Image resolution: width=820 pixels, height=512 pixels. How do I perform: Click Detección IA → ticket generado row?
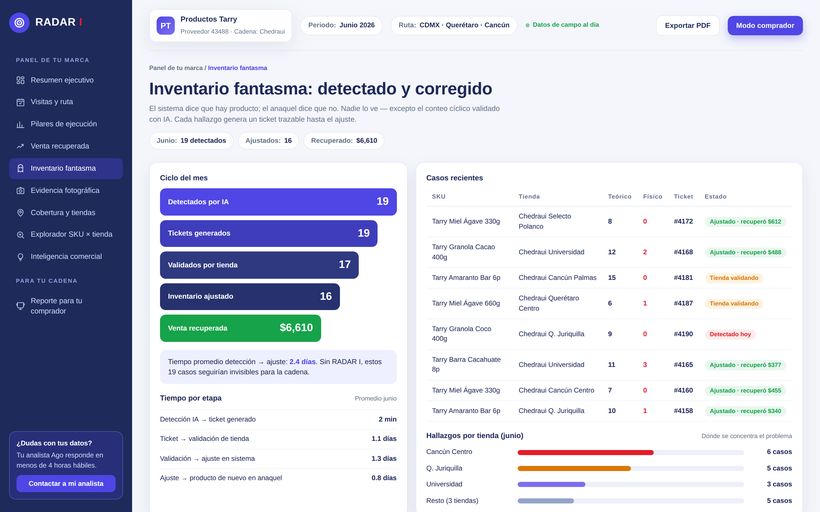tap(278, 419)
